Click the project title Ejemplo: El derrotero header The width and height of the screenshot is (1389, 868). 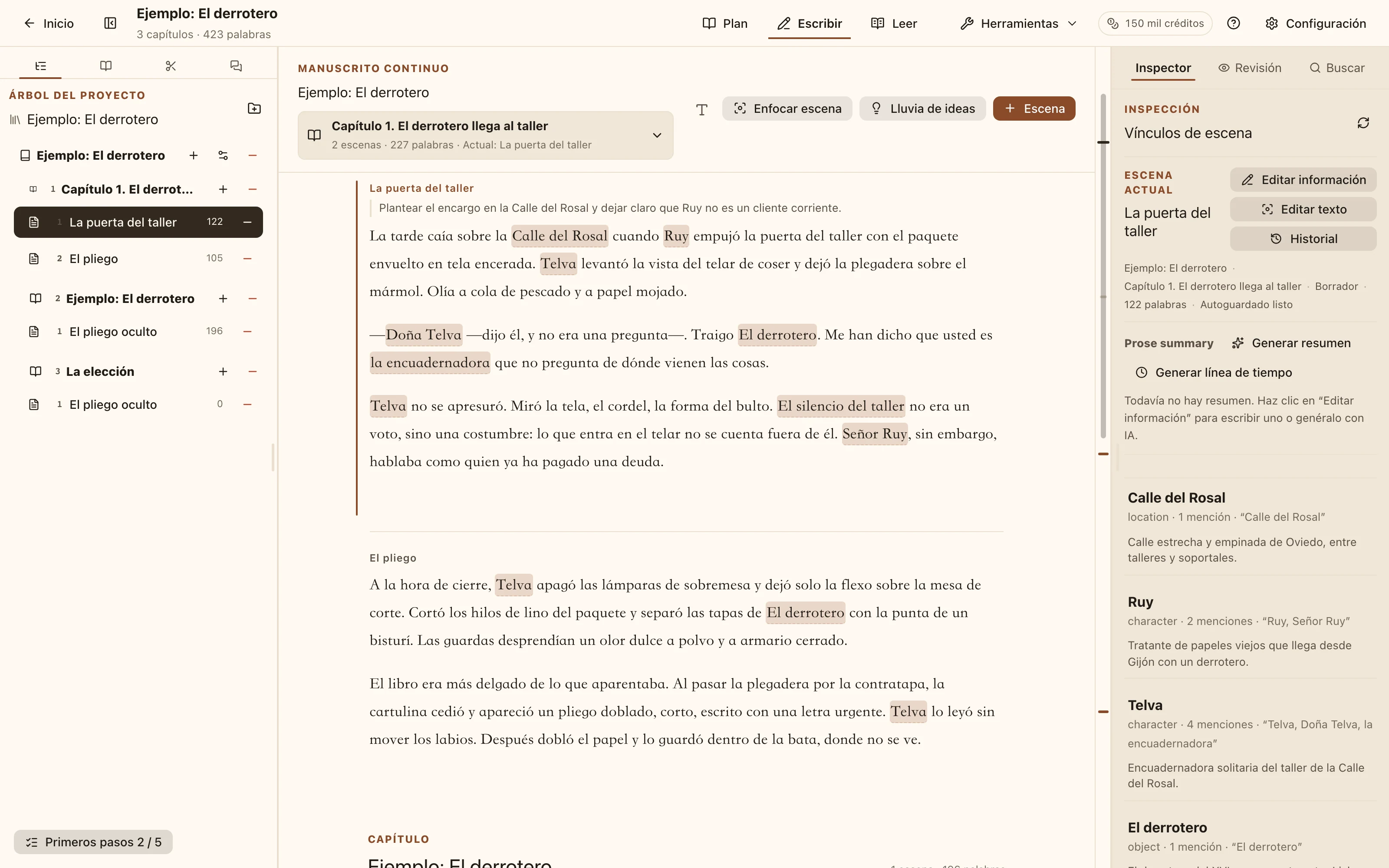[x=207, y=13]
